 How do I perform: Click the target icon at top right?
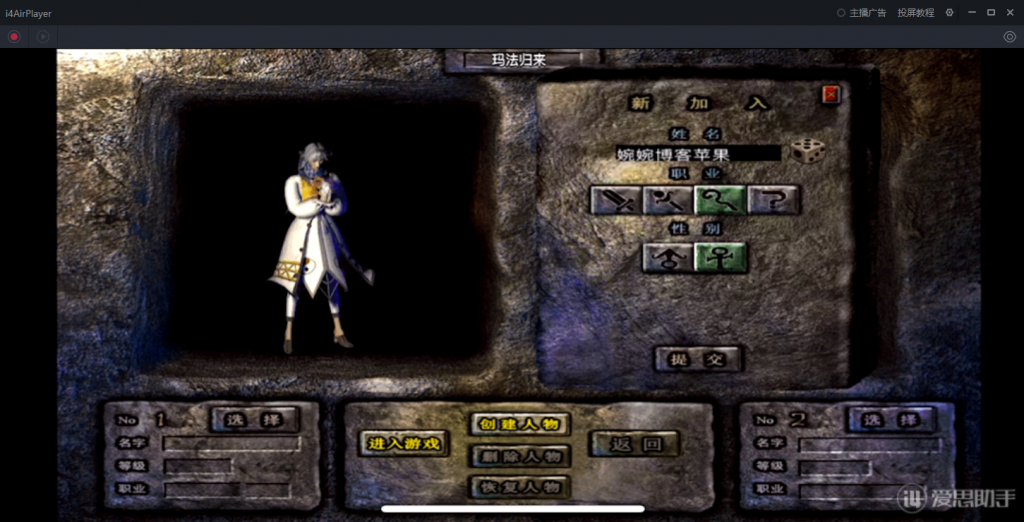click(x=1009, y=37)
